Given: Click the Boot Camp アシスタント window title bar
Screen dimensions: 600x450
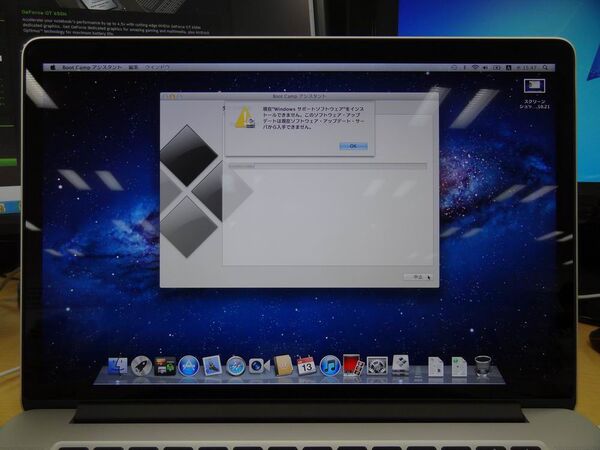Looking at the screenshot, I should (299, 96).
